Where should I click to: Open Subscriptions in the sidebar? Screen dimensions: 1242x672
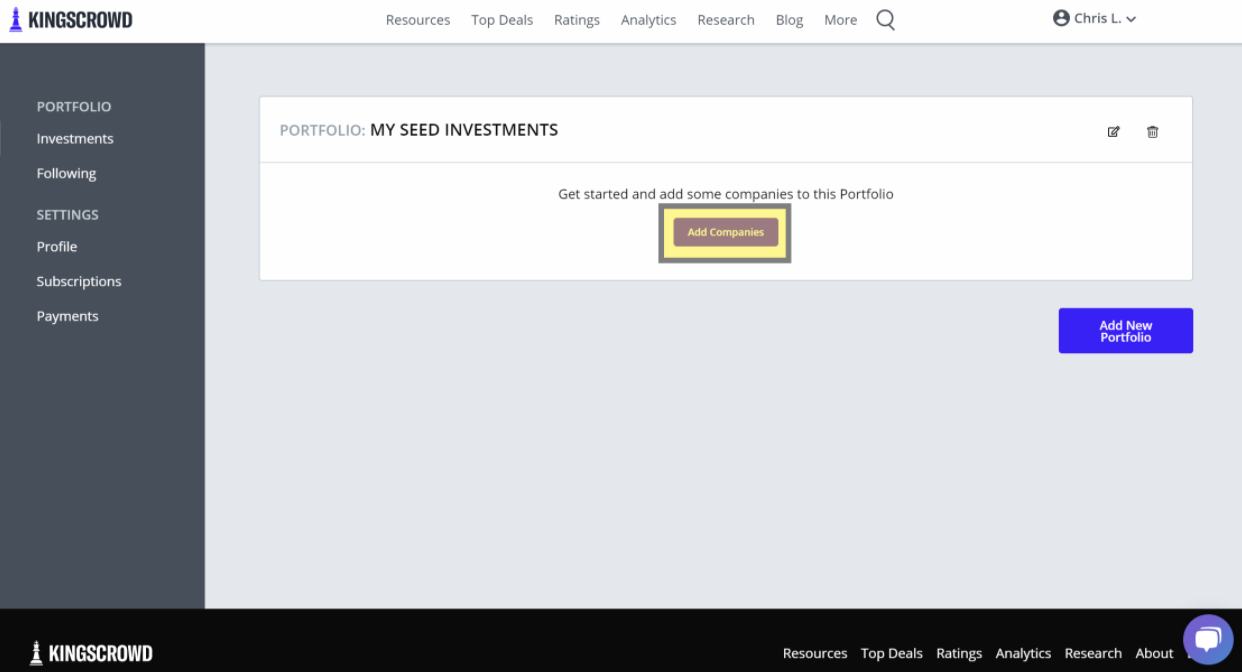point(79,281)
